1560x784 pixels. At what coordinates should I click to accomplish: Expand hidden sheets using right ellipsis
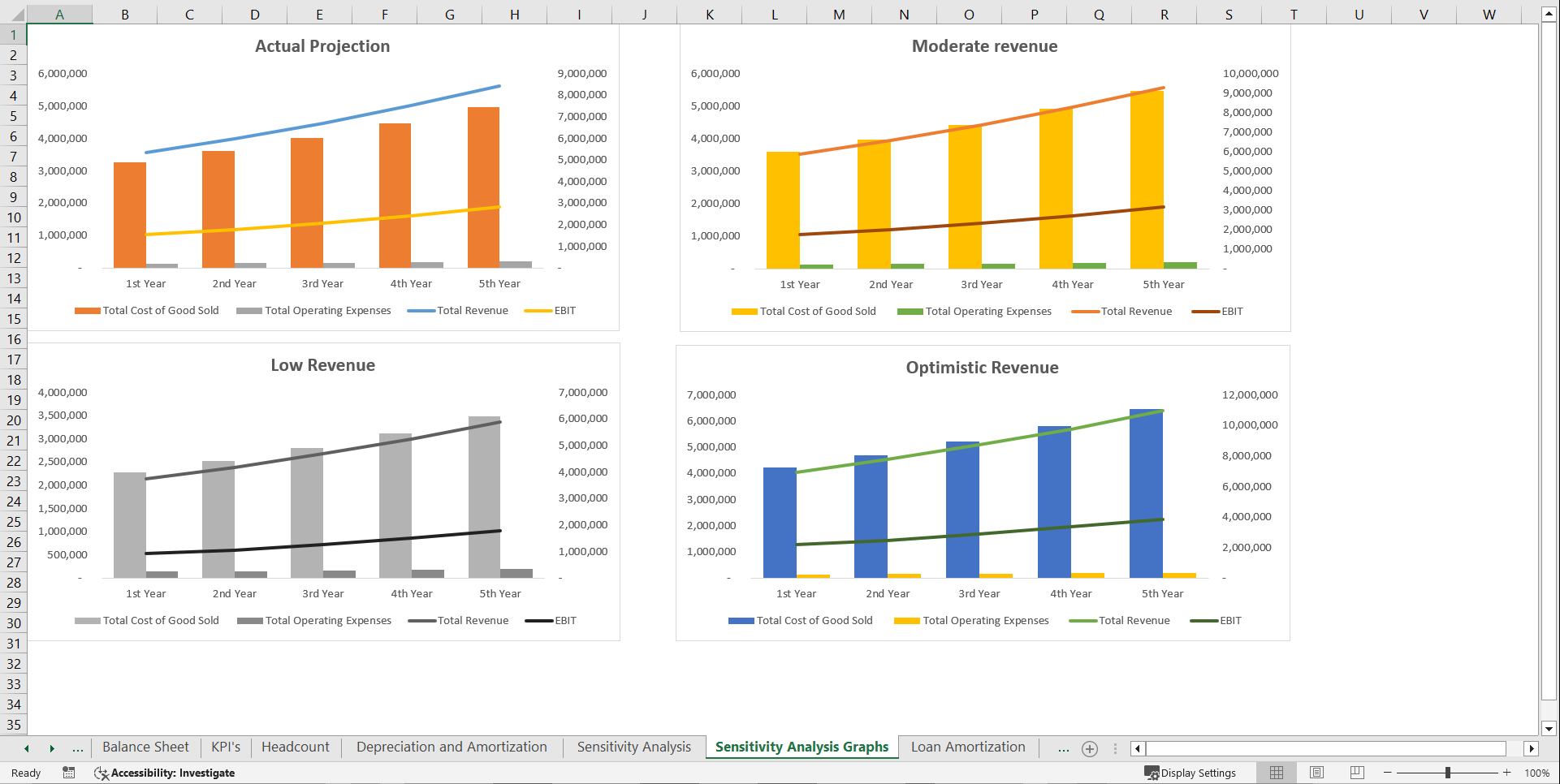pyautogui.click(x=1063, y=748)
